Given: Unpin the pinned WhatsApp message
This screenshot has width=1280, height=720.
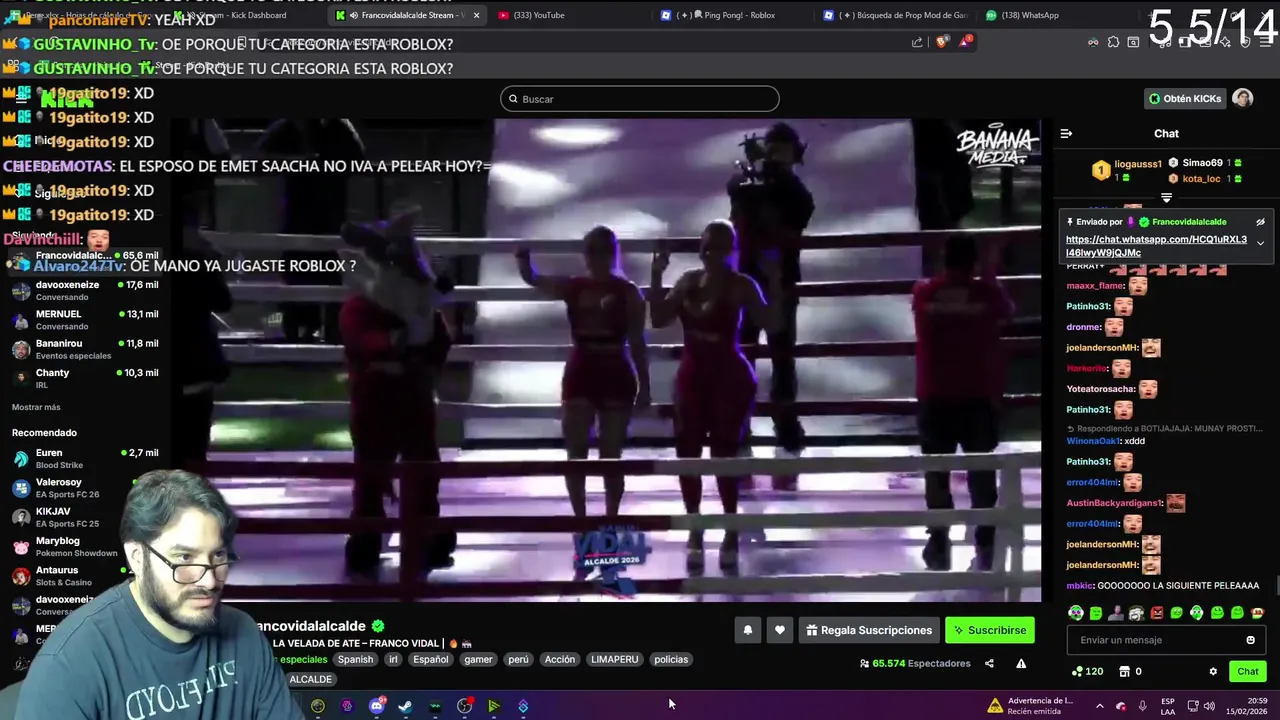Looking at the screenshot, I should (1260, 222).
